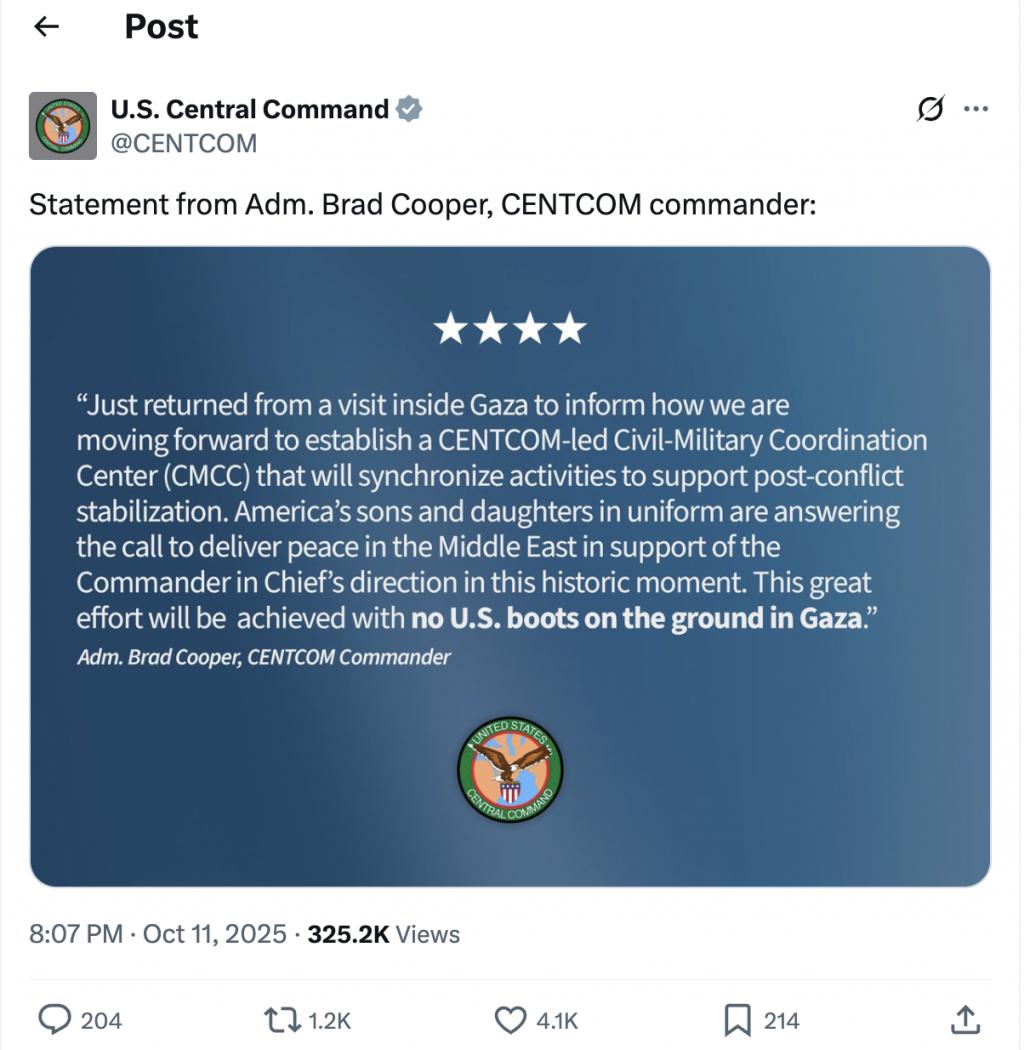1024x1050 pixels.
Task: Open U.S. Central Command display name
Action: pos(249,109)
